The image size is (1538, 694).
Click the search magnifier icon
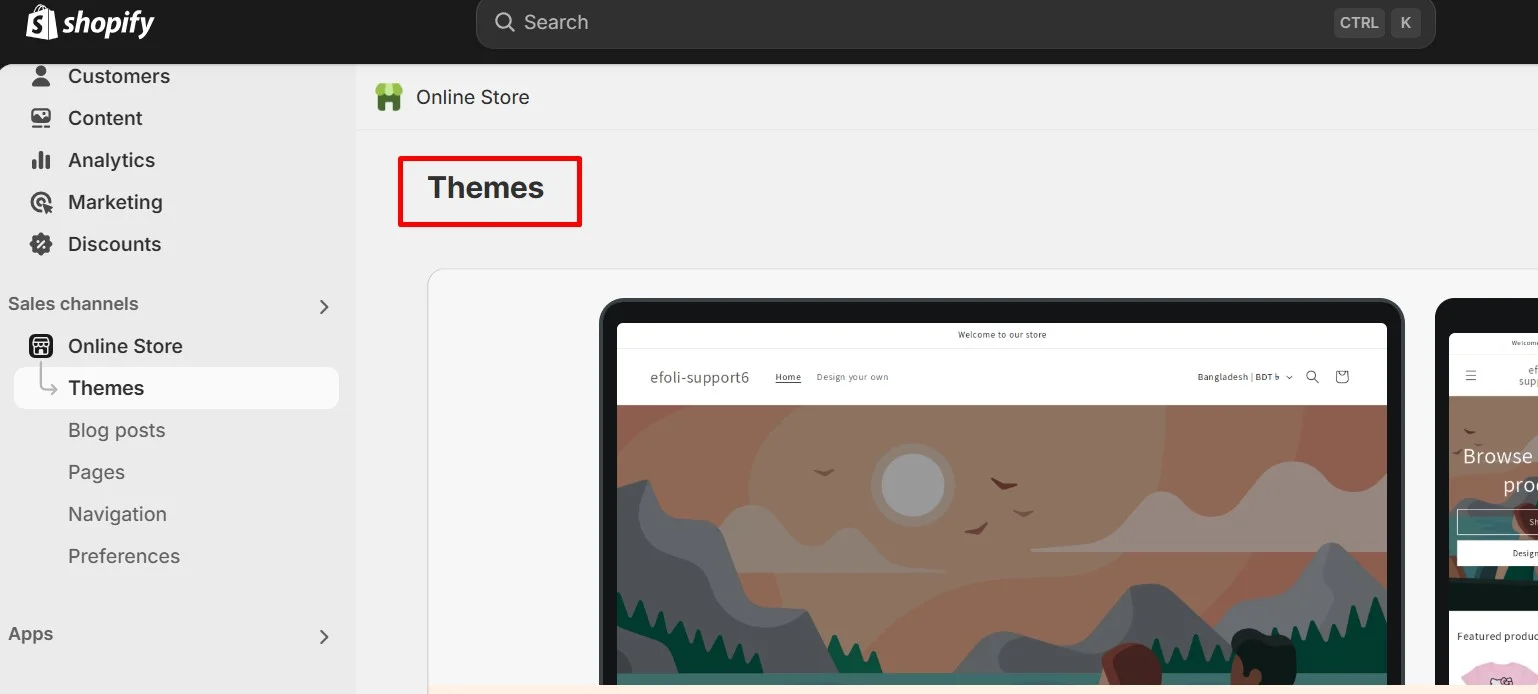505,22
